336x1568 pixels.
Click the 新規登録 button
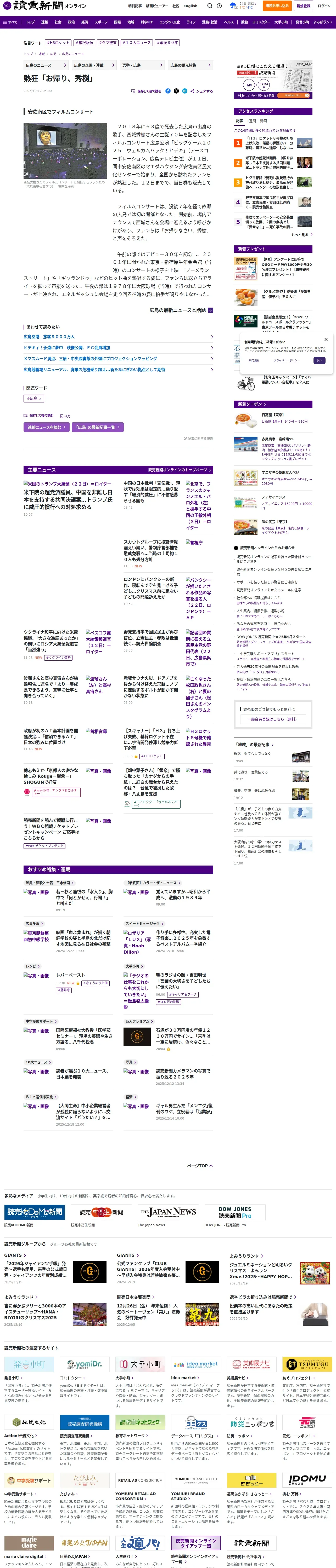[x=303, y=5]
